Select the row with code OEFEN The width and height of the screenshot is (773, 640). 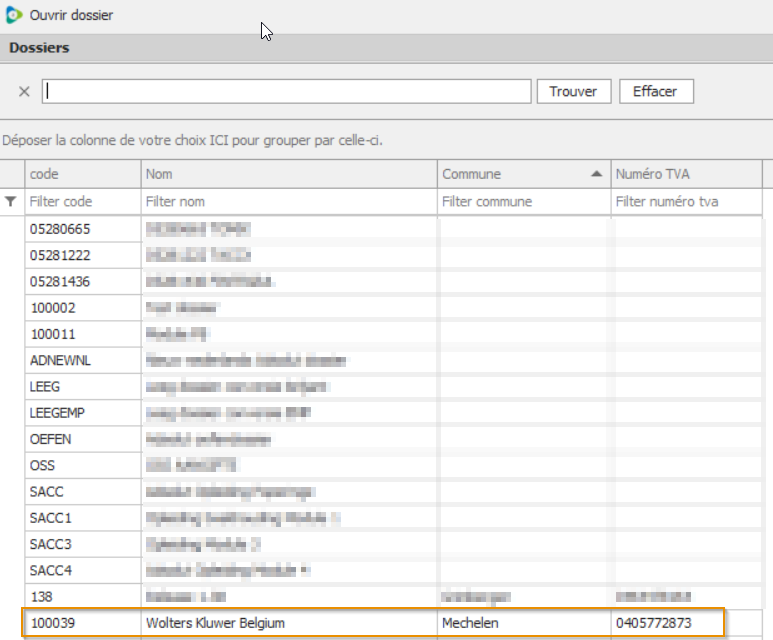[393, 439]
